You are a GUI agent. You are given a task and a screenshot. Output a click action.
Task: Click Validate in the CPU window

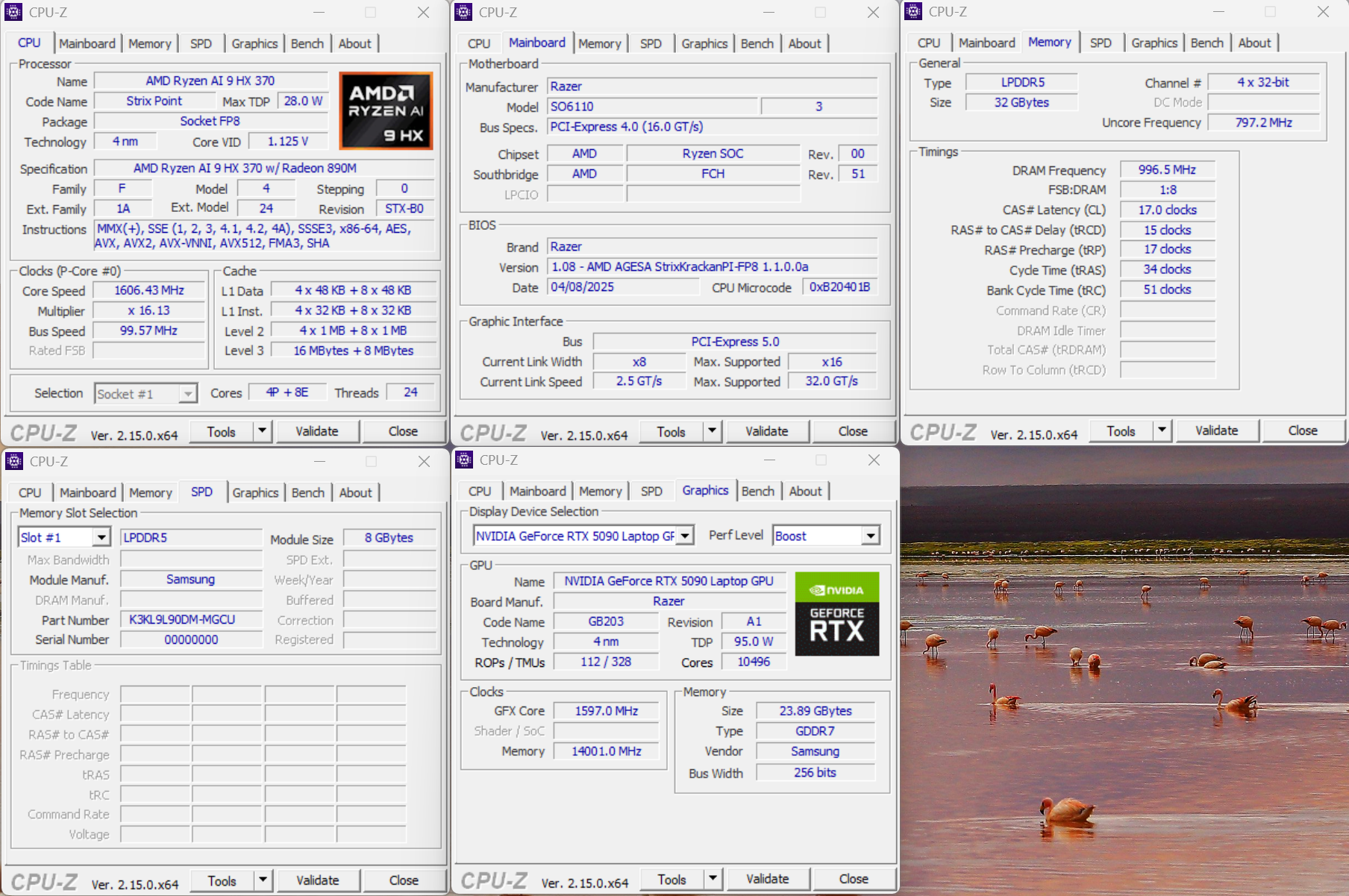(317, 431)
